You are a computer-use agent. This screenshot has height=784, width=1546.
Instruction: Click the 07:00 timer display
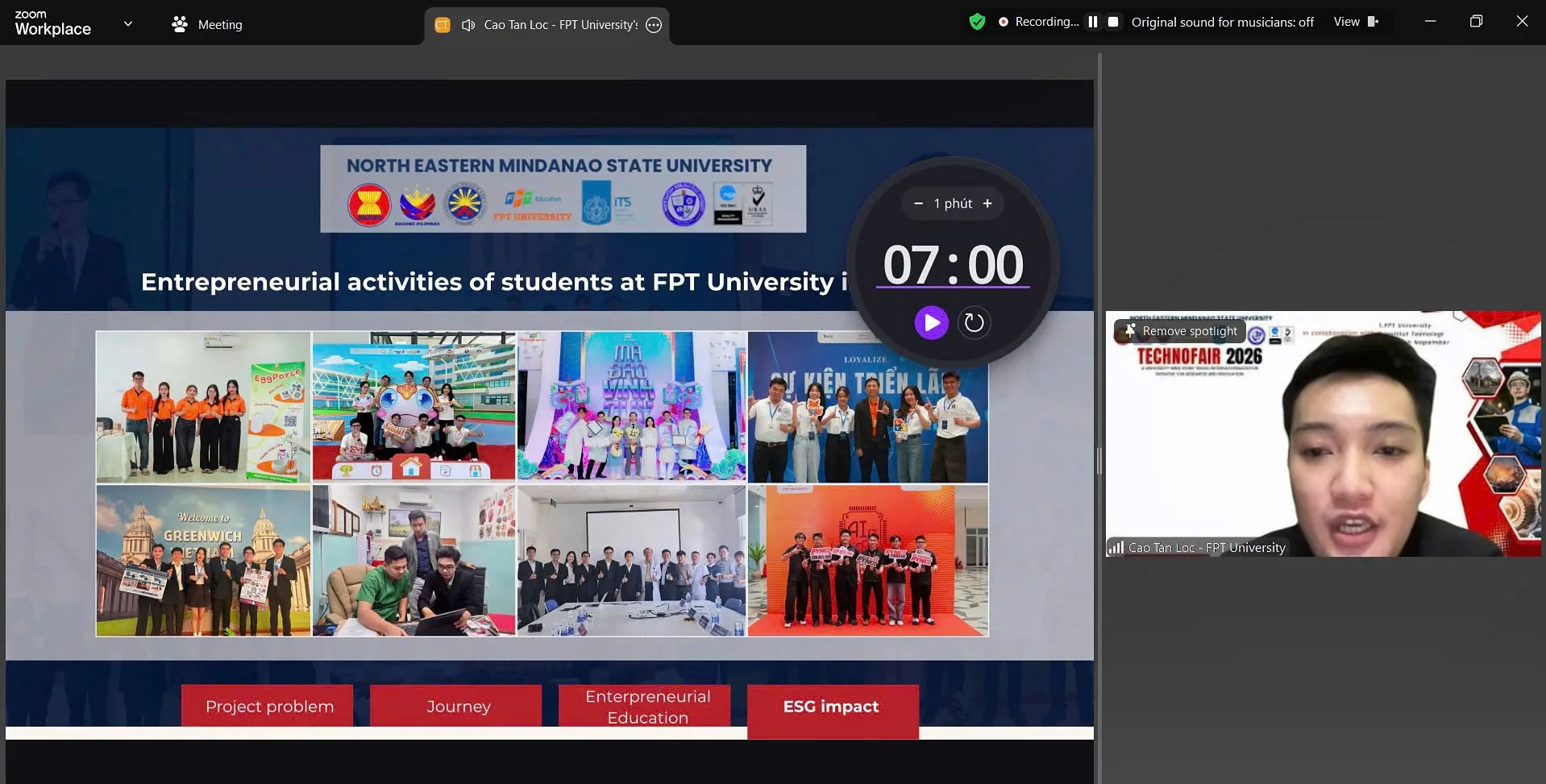coord(953,265)
